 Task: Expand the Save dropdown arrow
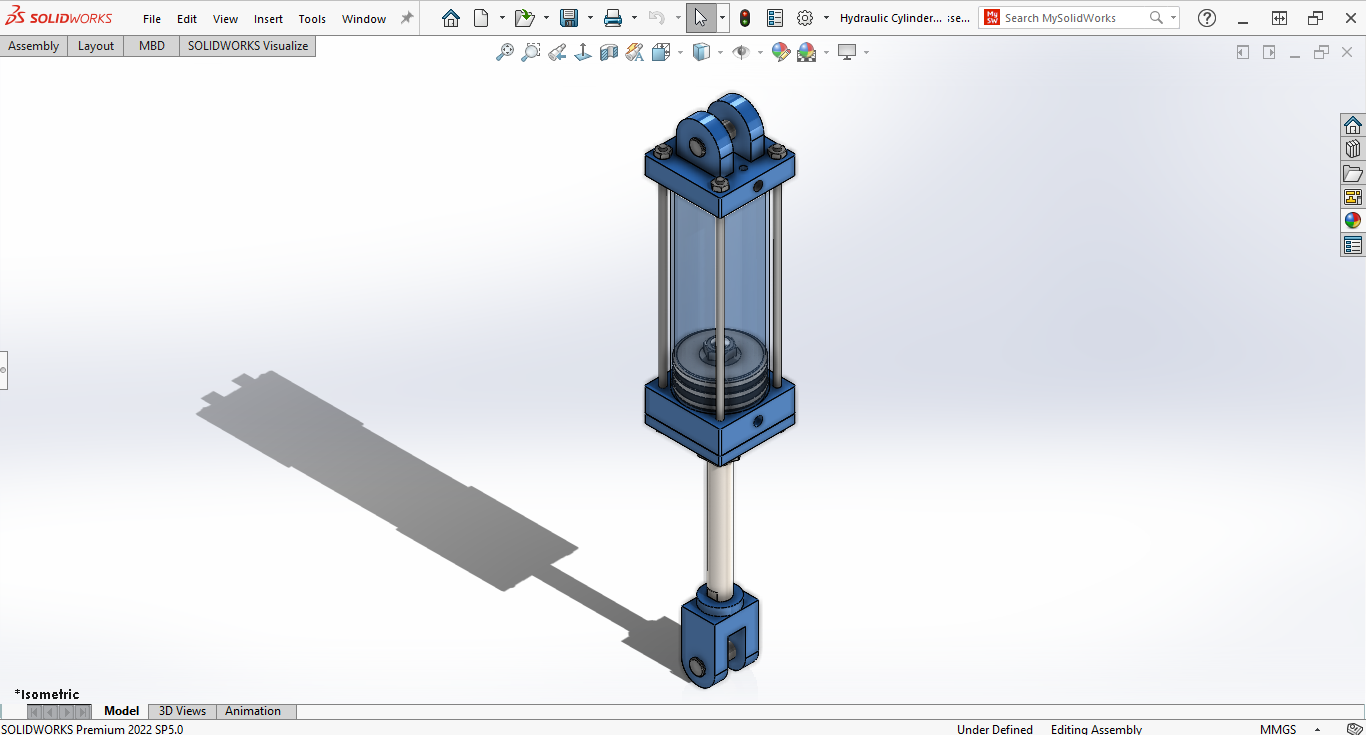click(x=590, y=18)
